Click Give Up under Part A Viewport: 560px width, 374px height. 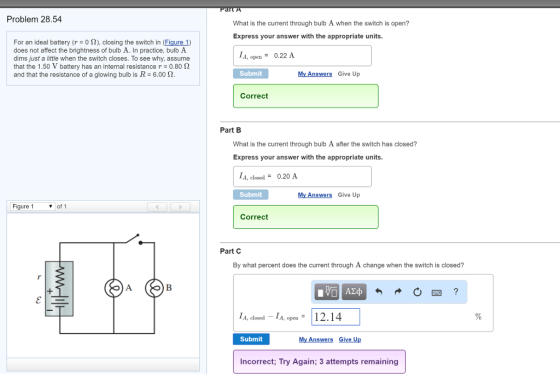[x=349, y=74]
